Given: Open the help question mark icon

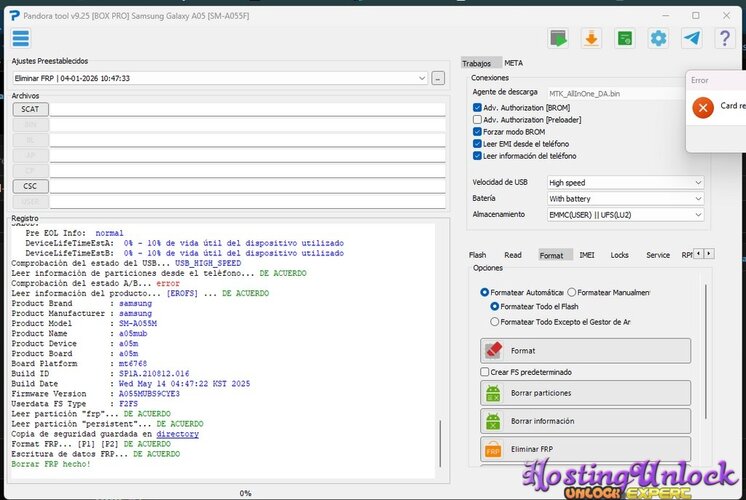Looking at the screenshot, I should tap(725, 38).
